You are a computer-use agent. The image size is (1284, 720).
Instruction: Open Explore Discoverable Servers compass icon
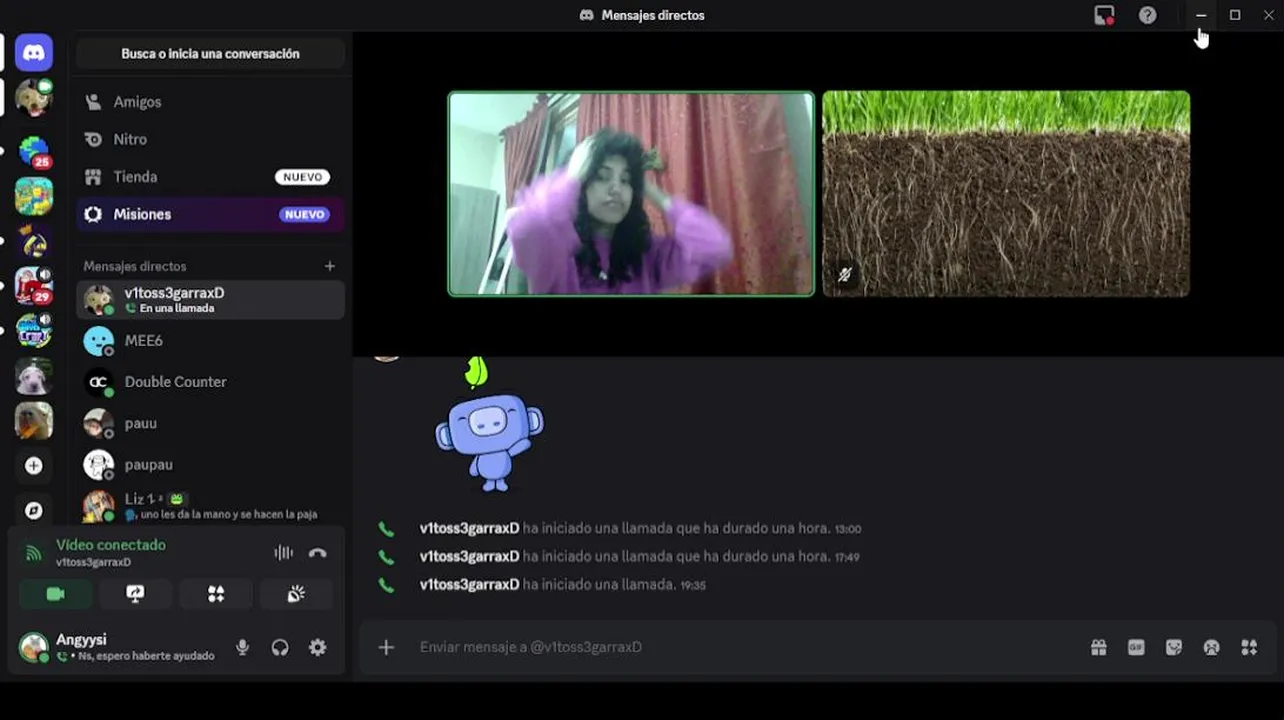click(34, 510)
